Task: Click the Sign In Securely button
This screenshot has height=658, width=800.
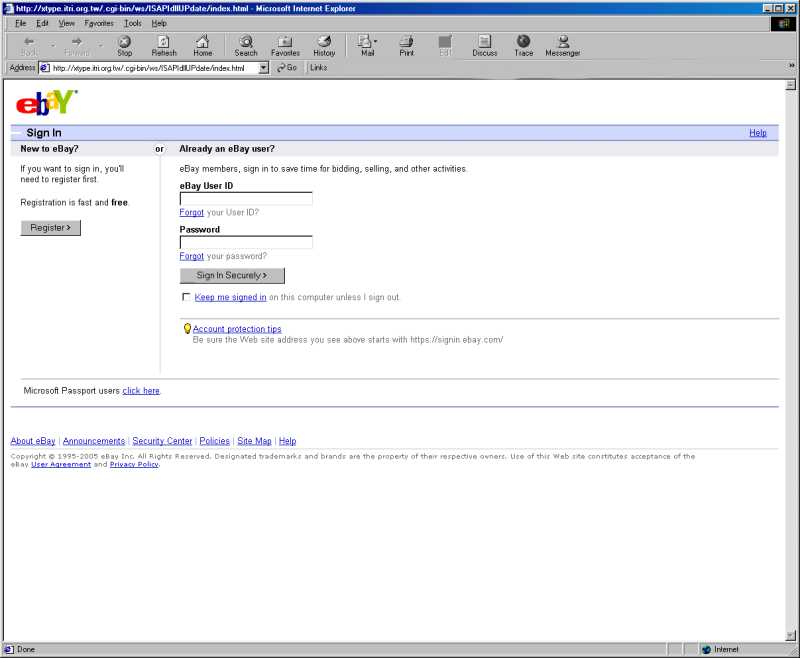Action: point(232,276)
